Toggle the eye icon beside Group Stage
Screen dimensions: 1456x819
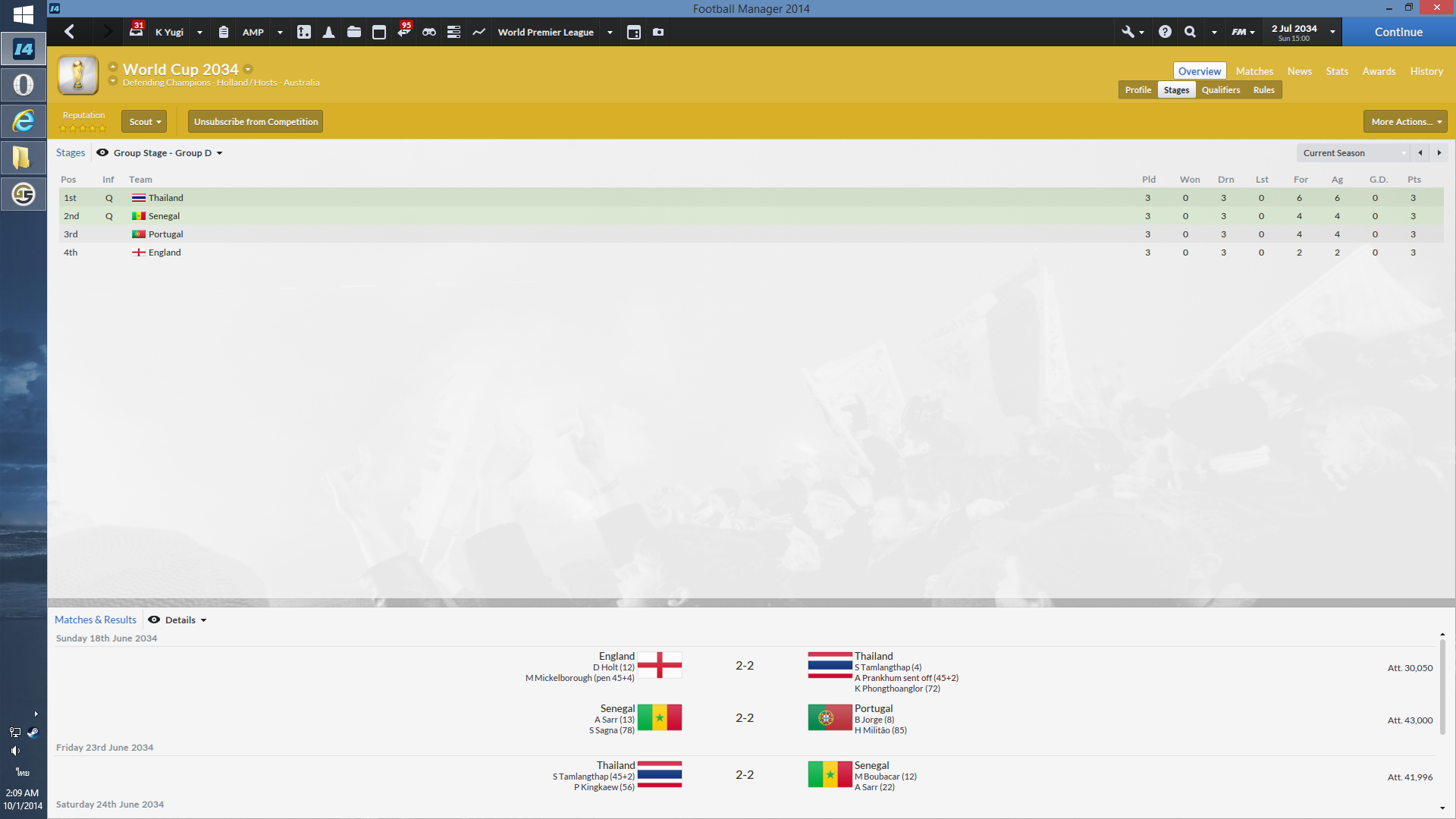[x=102, y=152]
